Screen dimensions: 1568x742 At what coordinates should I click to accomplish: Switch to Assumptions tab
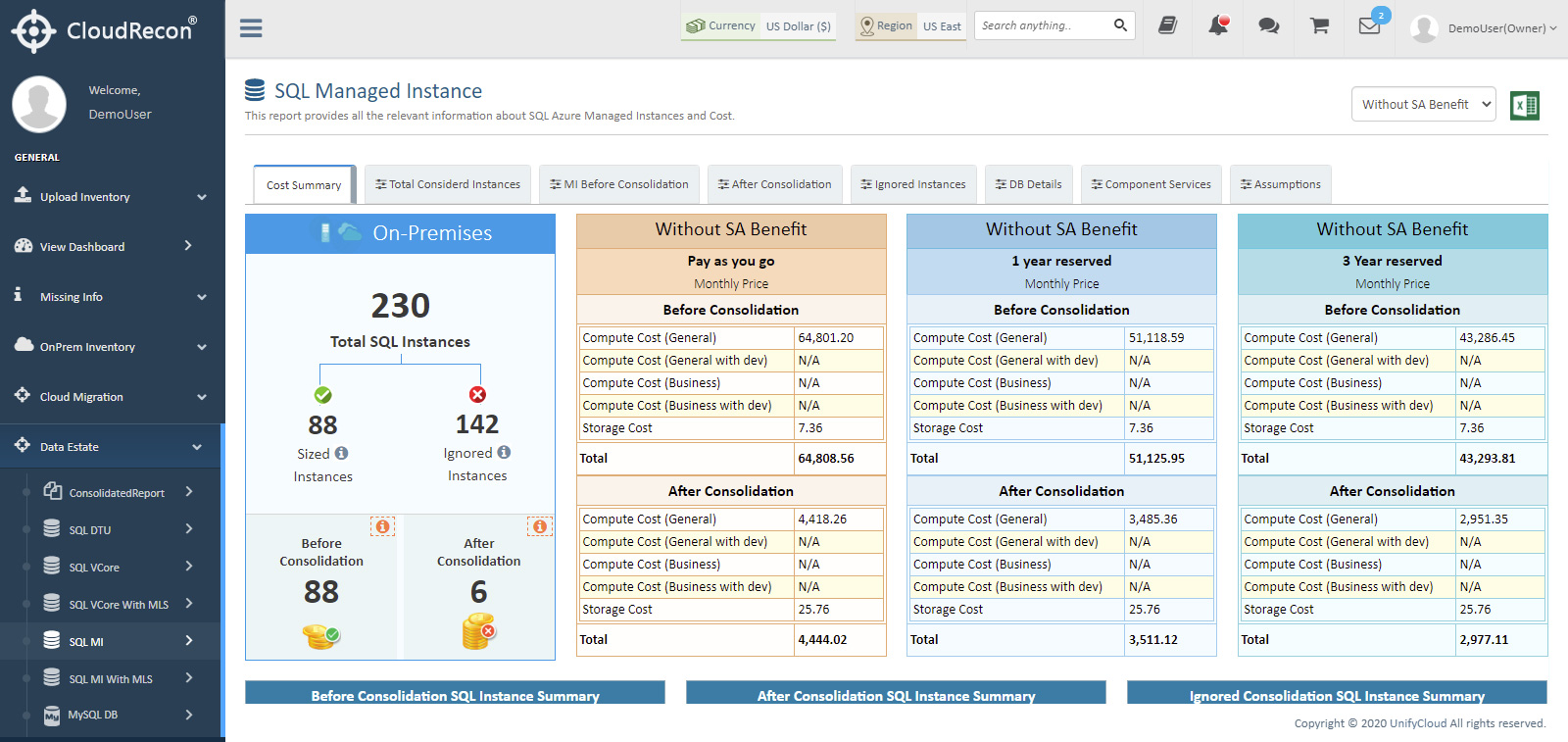[x=1281, y=184]
